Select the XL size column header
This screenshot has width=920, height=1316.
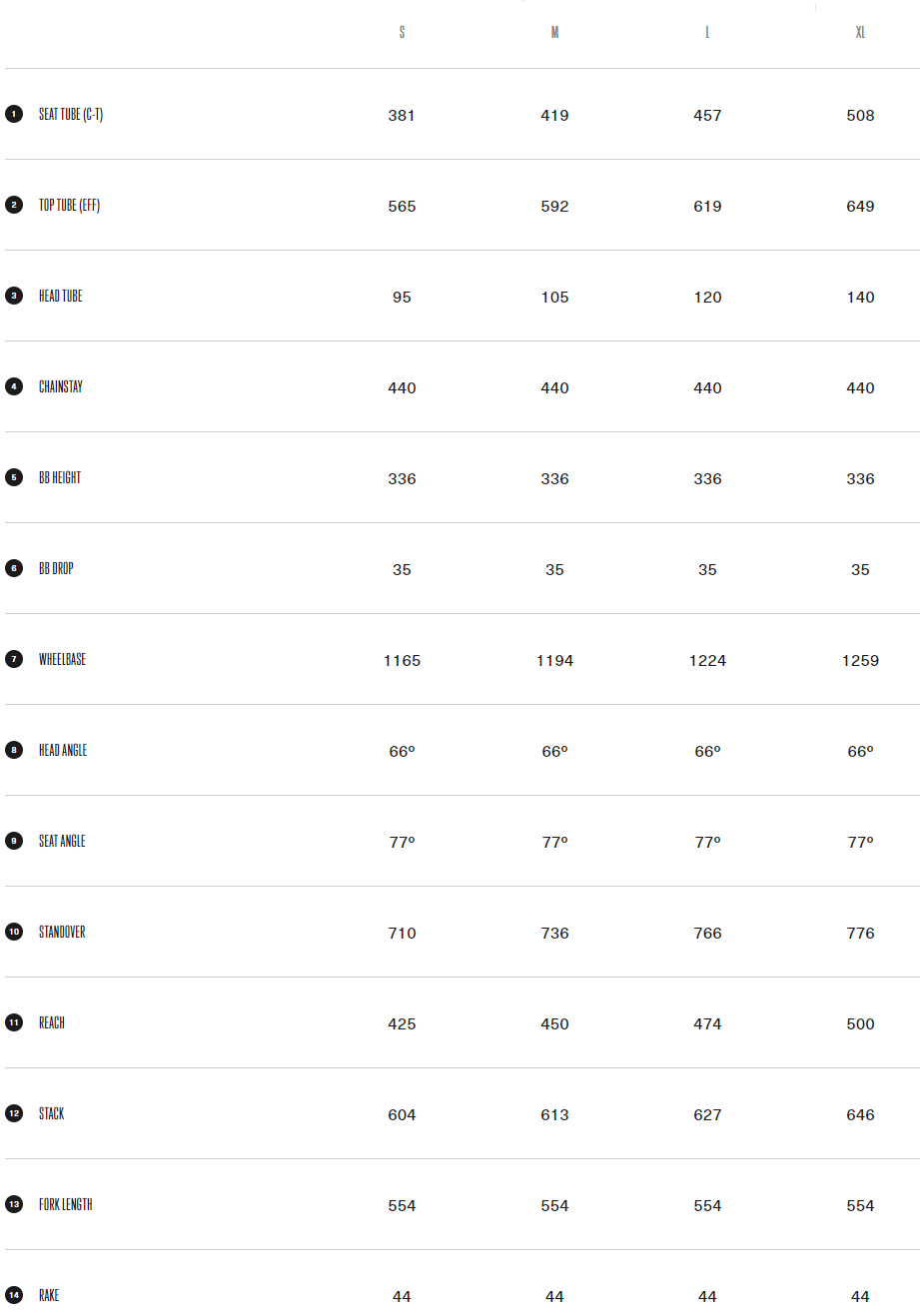click(x=860, y=33)
